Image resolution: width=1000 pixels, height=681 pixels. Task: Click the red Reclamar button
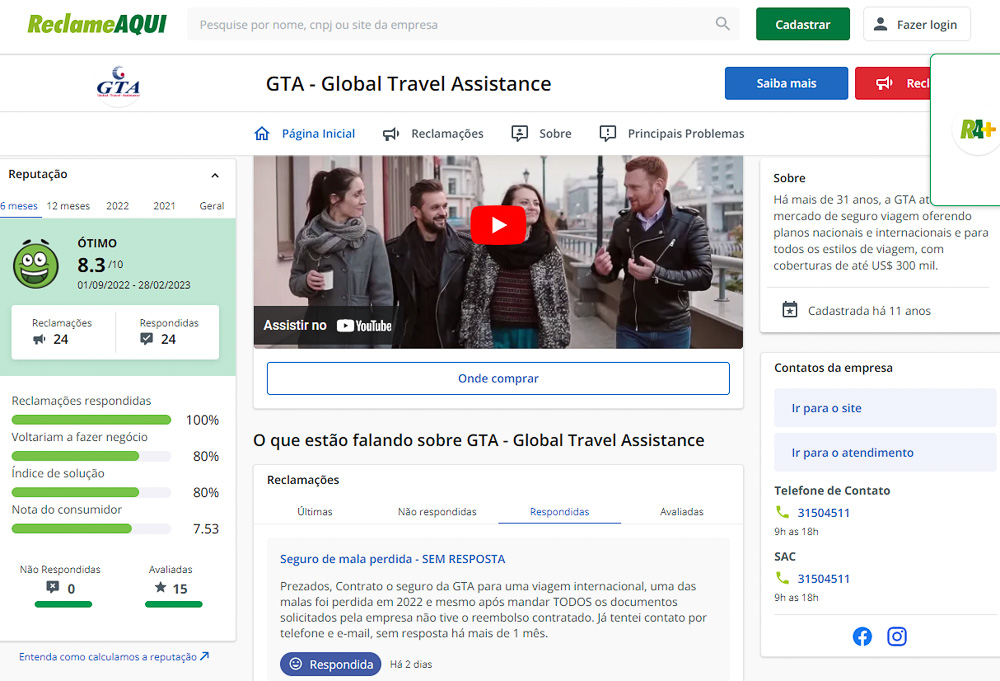tap(893, 83)
